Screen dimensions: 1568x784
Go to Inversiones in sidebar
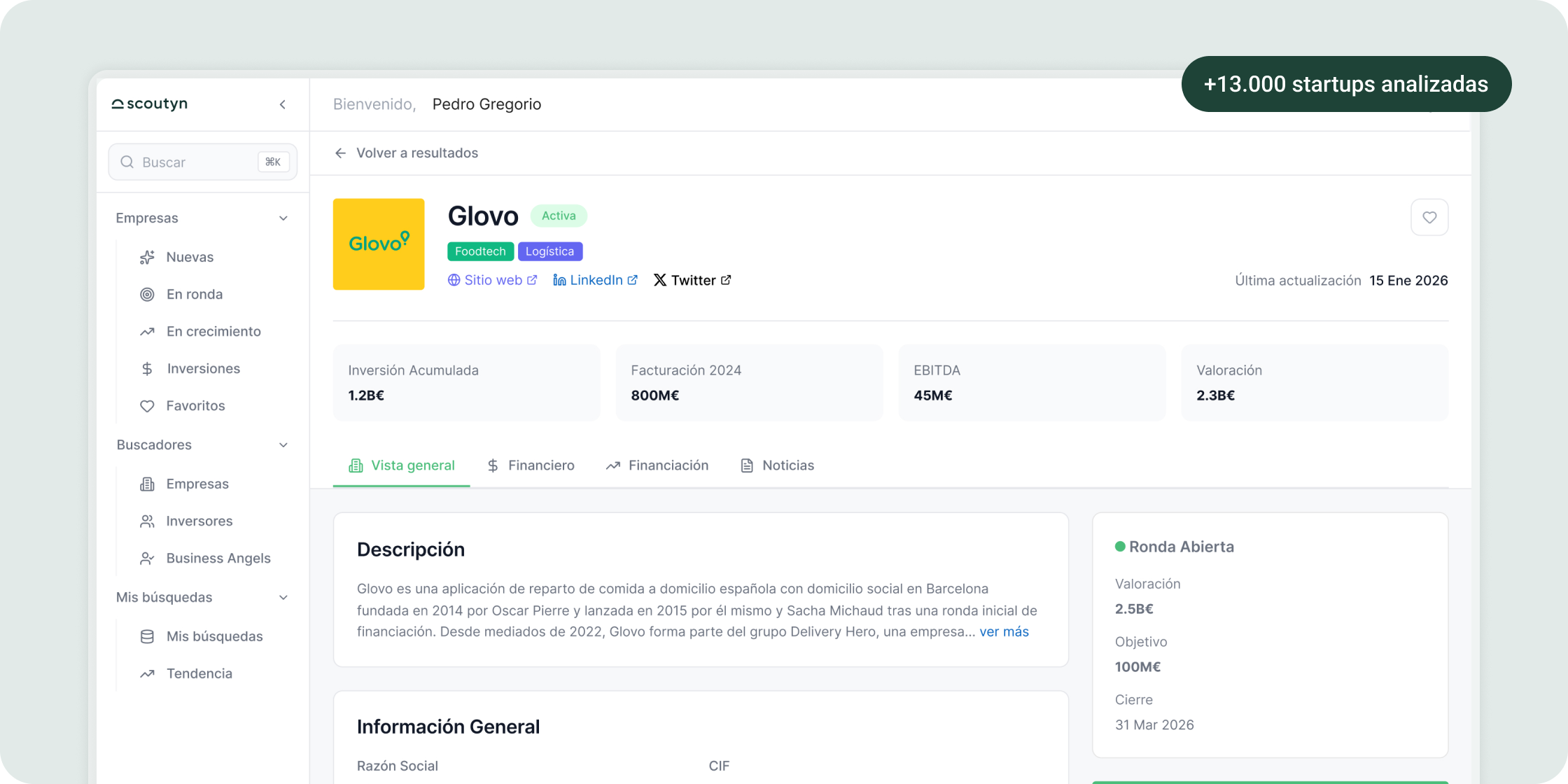pyautogui.click(x=190, y=368)
